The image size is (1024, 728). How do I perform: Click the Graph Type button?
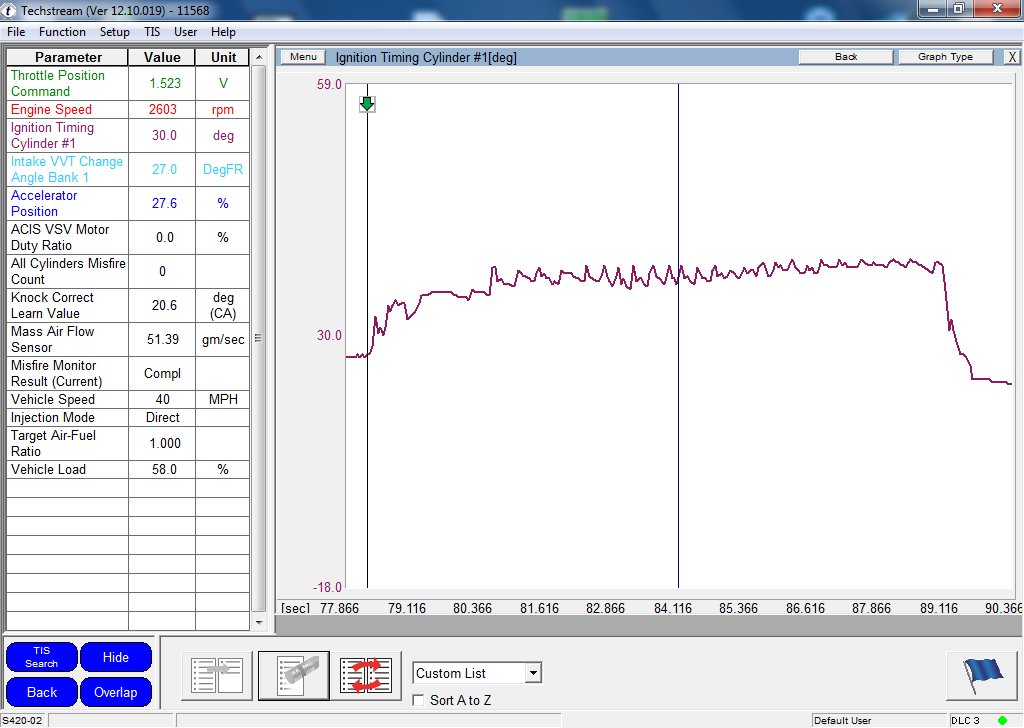click(945, 57)
